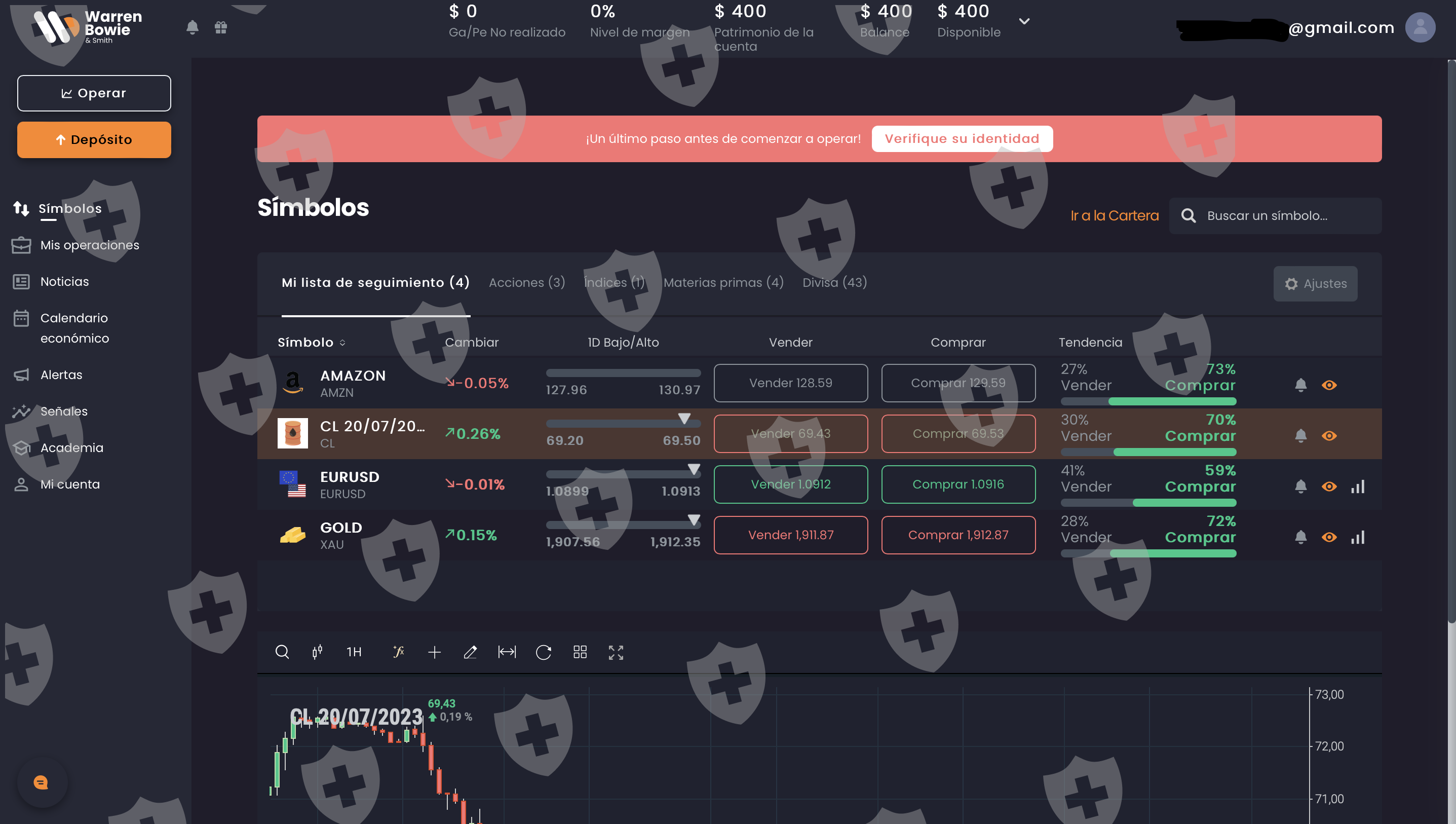Expand the account balance chevron
This screenshot has width=1456, height=824.
(x=1024, y=21)
